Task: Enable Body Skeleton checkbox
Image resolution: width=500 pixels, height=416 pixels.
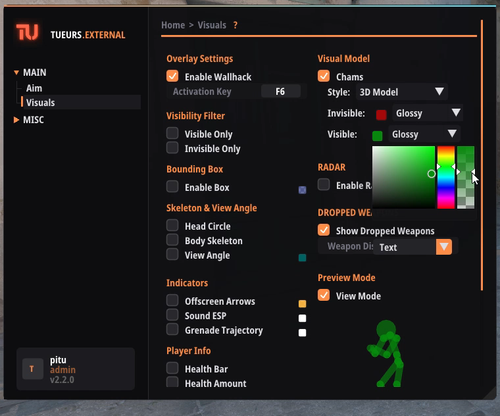Action: tap(172, 240)
